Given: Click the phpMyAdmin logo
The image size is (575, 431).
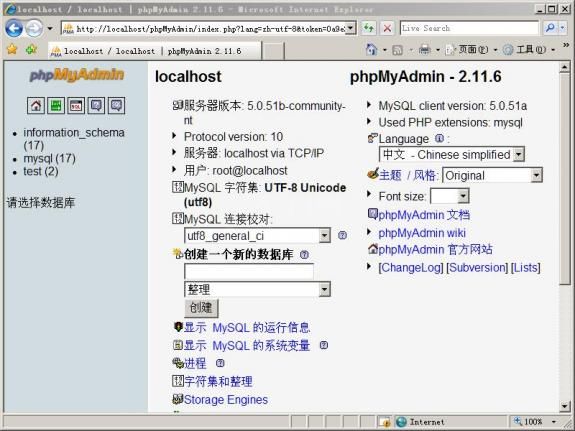Looking at the screenshot, I should click(x=76, y=76).
